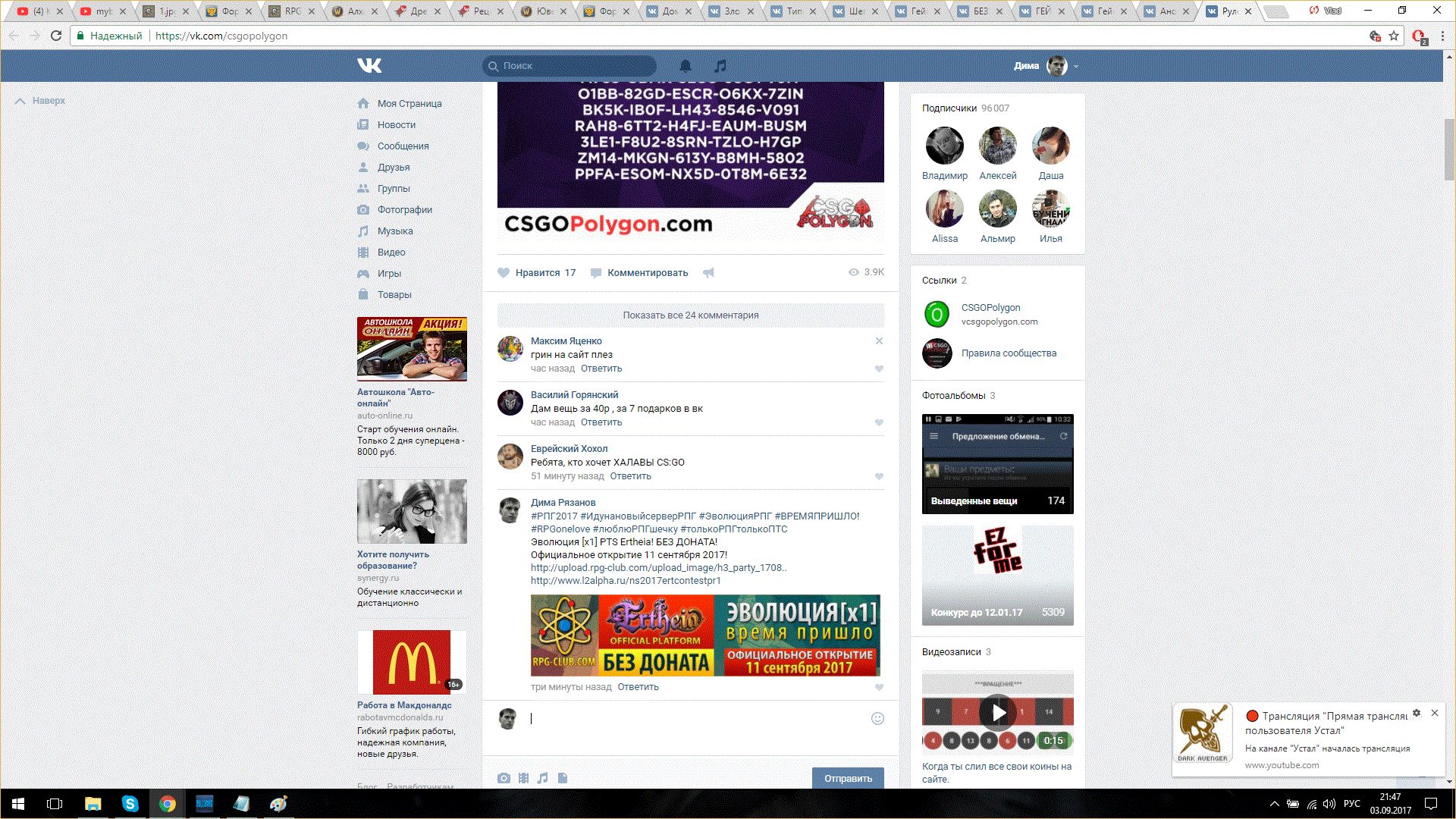Open subscriber Владимир's avatar

coord(944,146)
